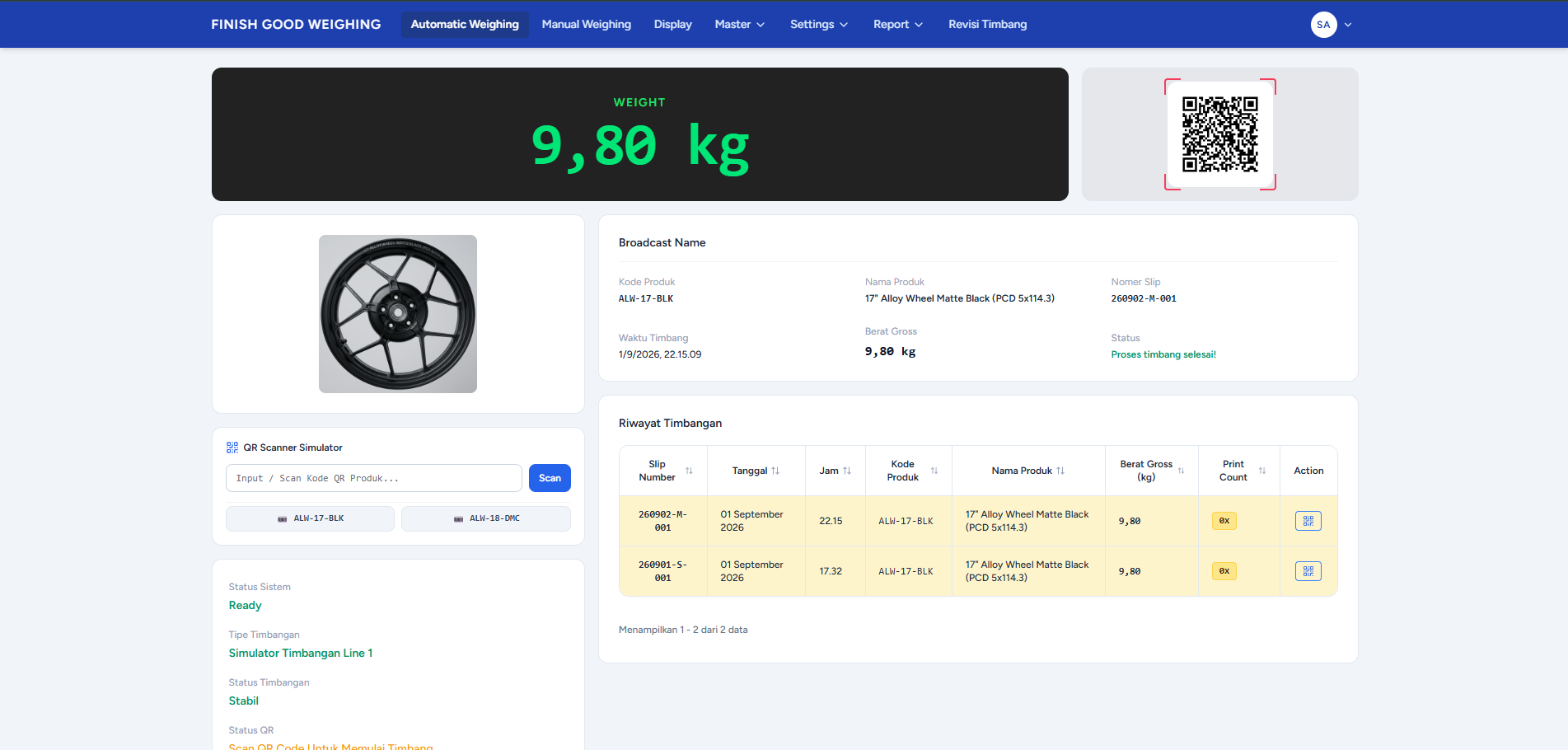Click the FINISH GOOD WEIGHING title
This screenshot has height=750, width=1568.
click(296, 24)
